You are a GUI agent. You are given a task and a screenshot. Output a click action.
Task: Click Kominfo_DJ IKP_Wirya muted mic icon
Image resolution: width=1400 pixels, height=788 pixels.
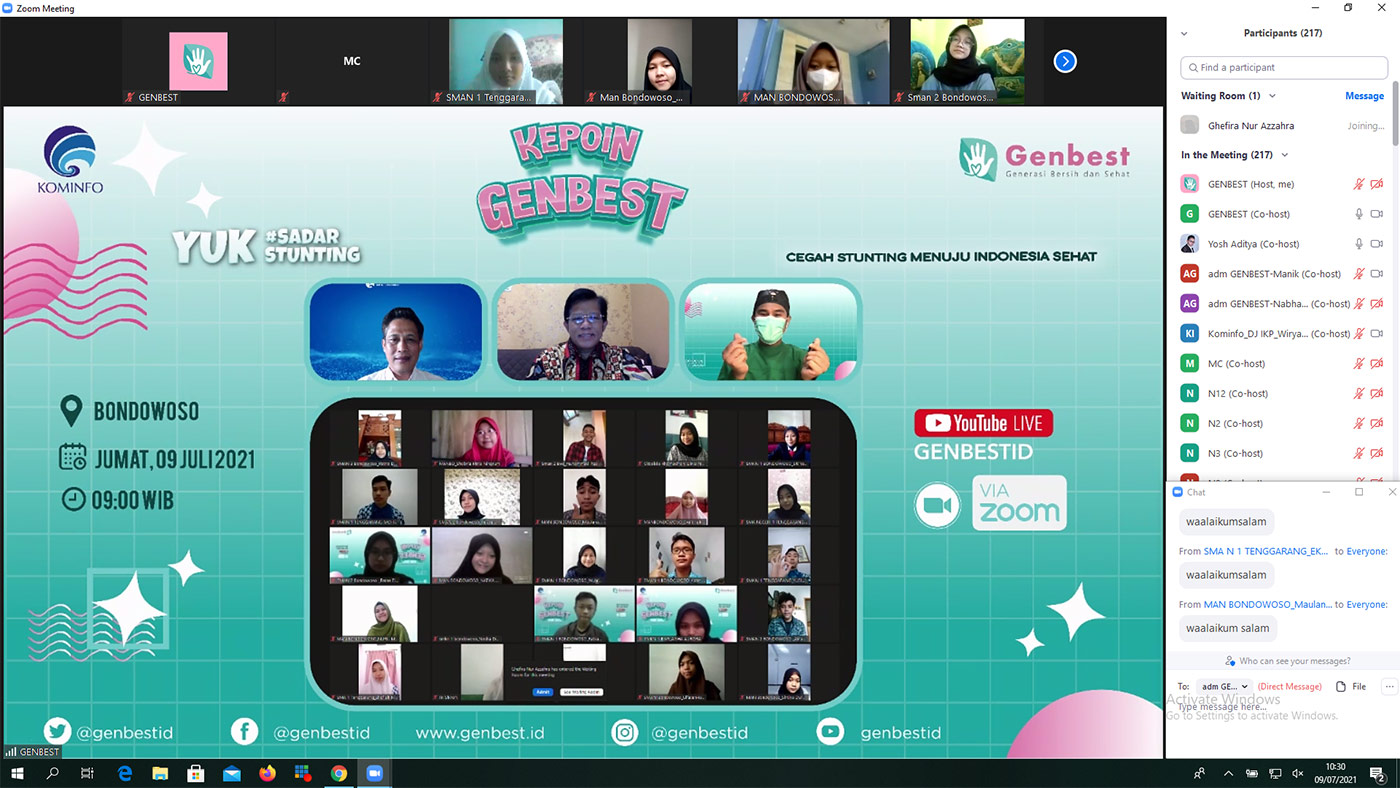(x=1359, y=334)
